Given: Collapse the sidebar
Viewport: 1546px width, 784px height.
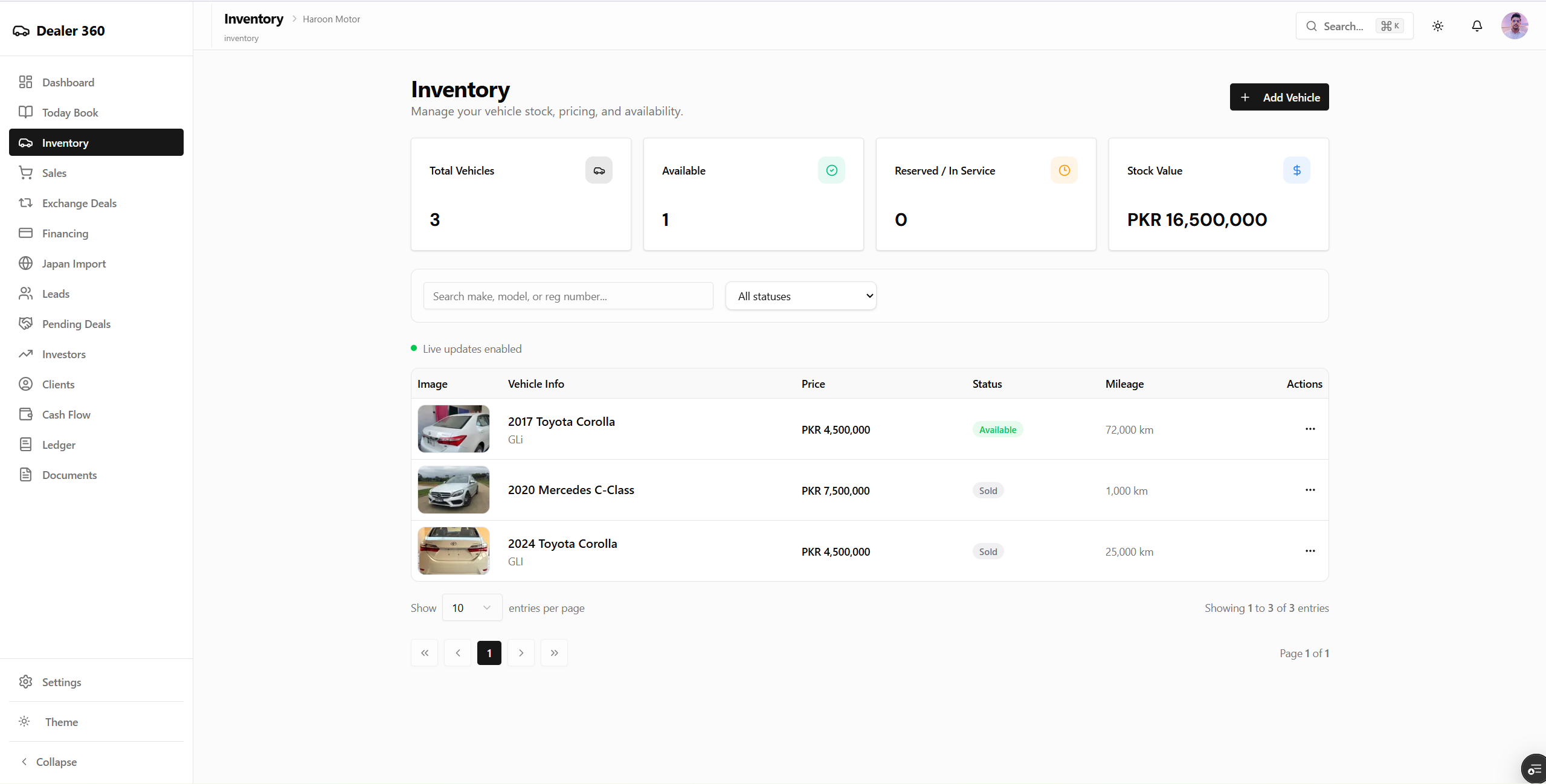Looking at the screenshot, I should pos(96,762).
